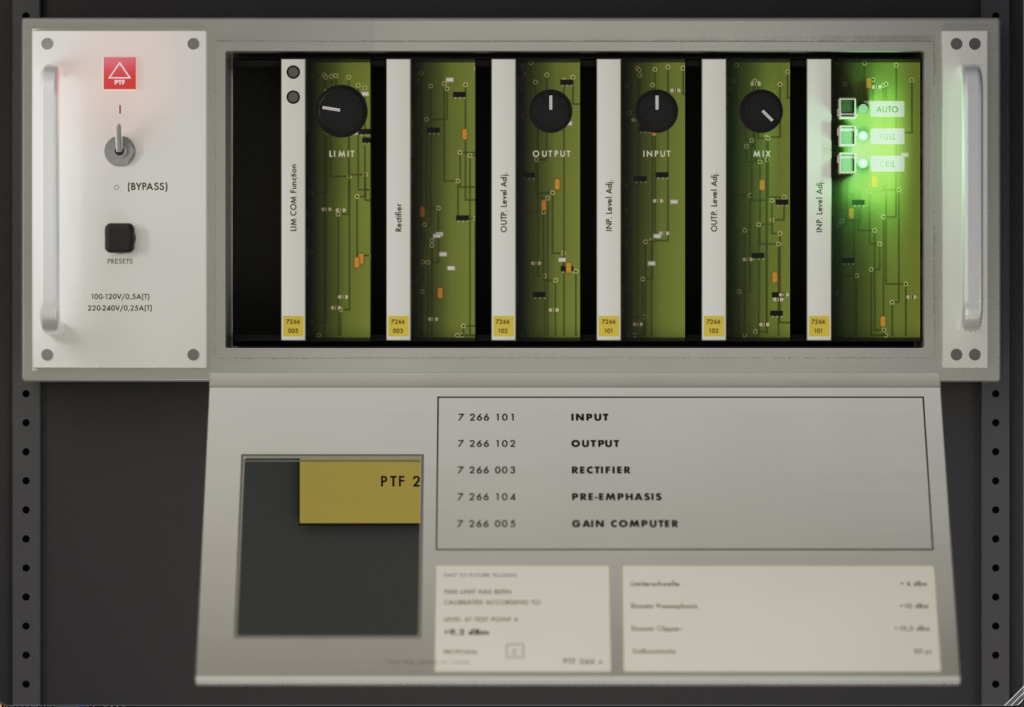Click the OUTPUT knob
The width and height of the screenshot is (1024, 707).
pyautogui.click(x=551, y=111)
